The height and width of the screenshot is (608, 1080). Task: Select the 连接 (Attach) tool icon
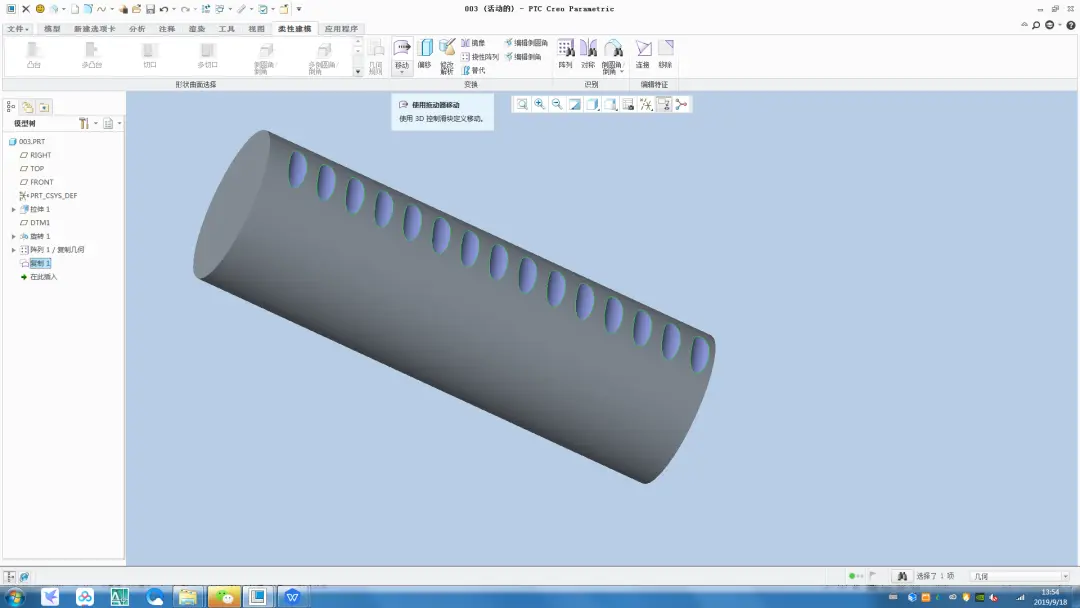[643, 54]
